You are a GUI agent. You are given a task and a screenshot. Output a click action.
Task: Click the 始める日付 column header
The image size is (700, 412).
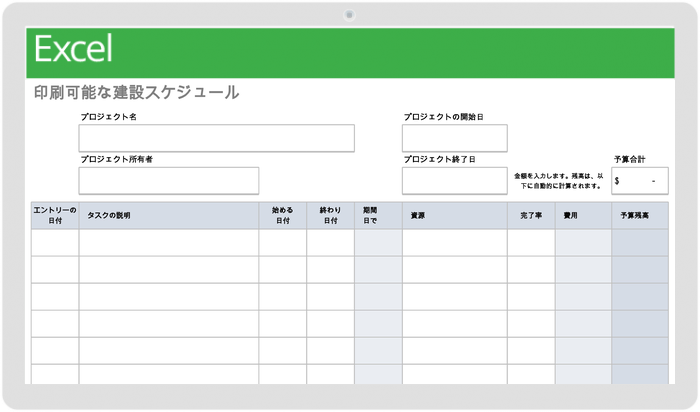point(283,216)
